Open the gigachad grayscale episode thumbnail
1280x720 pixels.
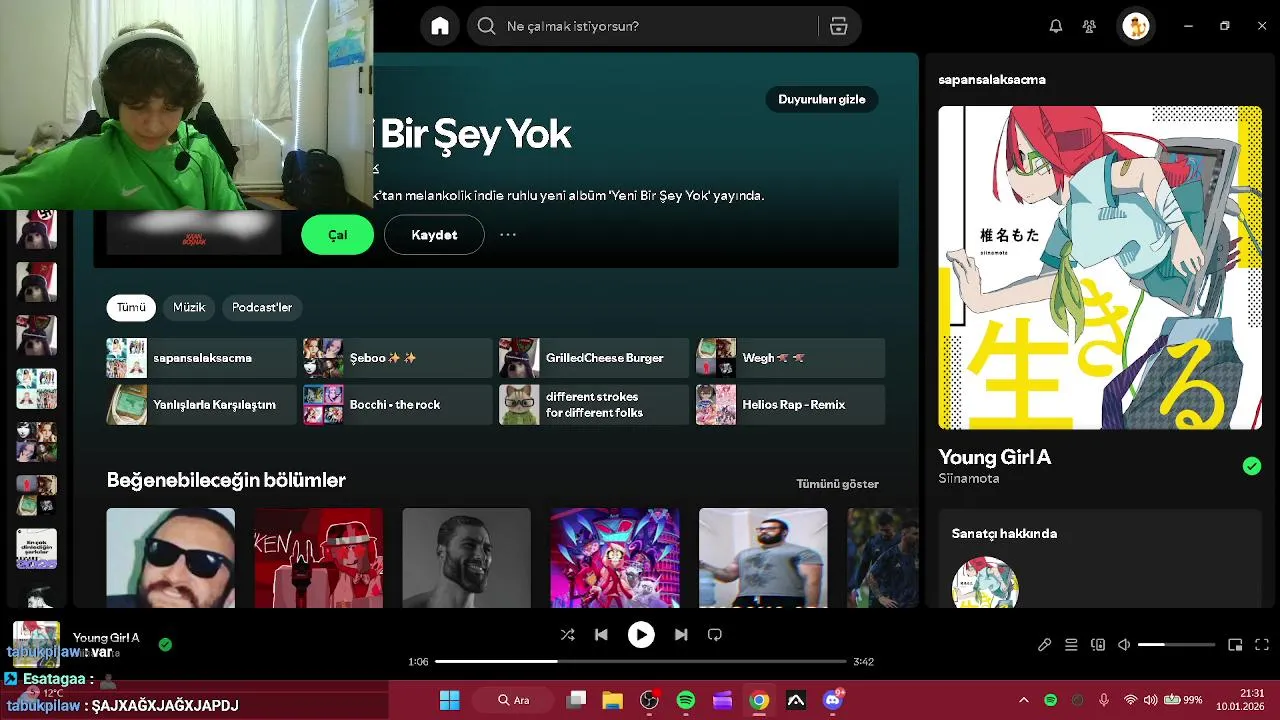(466, 558)
